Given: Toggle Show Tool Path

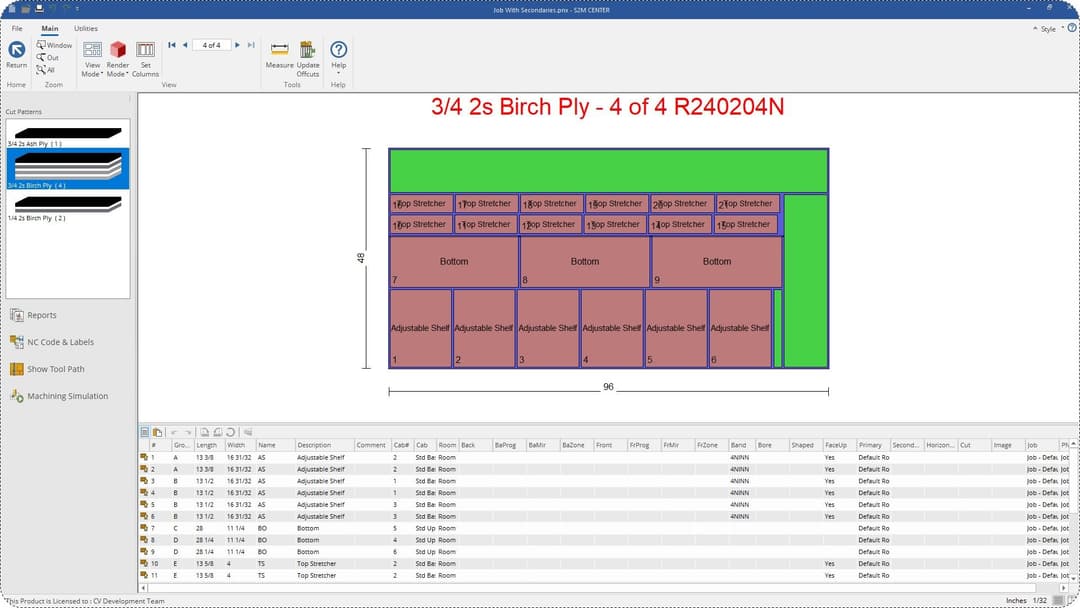Looking at the screenshot, I should point(55,369).
